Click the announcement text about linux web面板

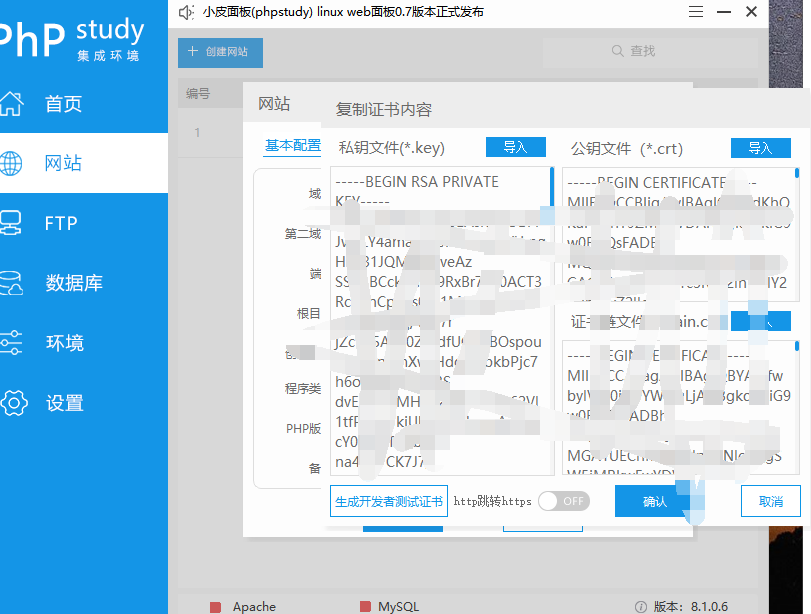tap(343, 12)
